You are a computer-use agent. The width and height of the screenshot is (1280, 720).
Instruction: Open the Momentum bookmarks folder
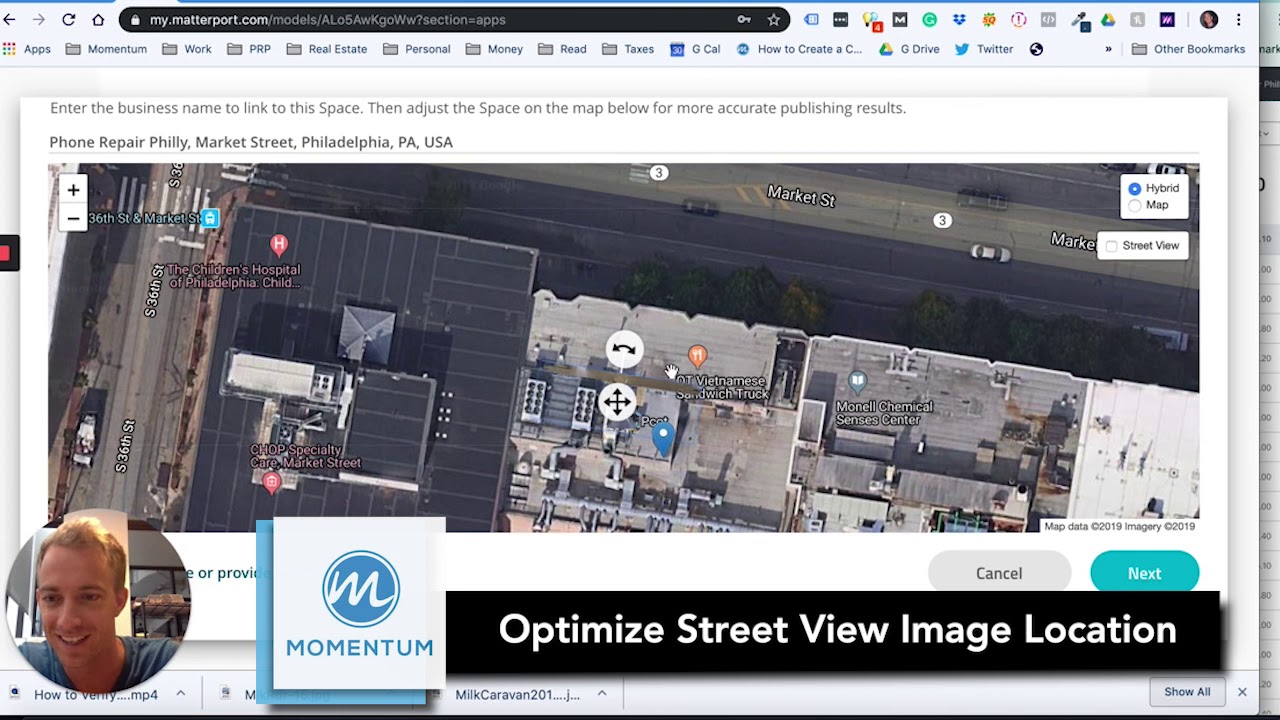tap(106, 49)
